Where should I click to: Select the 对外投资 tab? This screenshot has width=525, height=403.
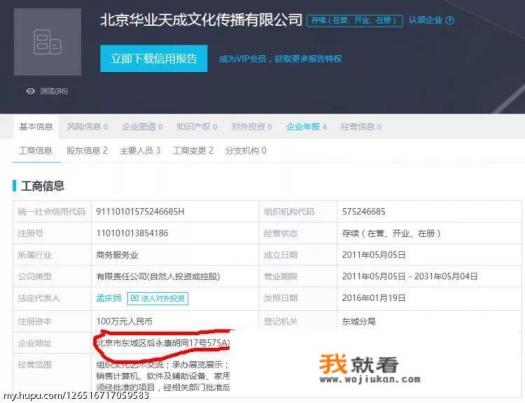click(251, 127)
